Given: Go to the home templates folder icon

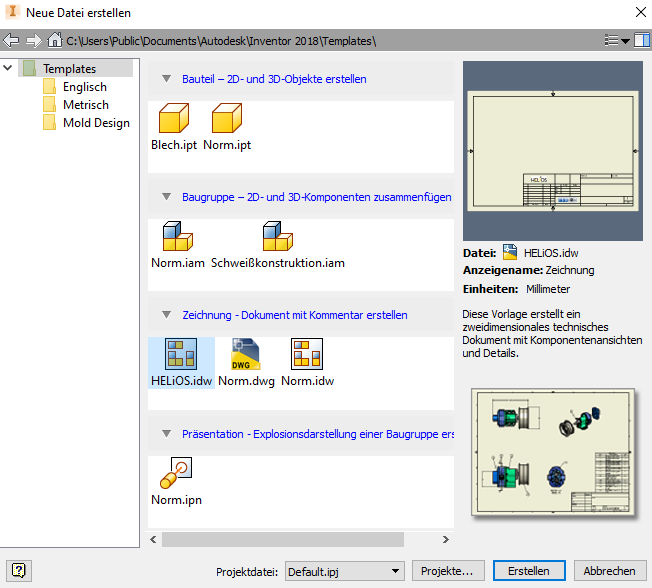Looking at the screenshot, I should coord(55,41).
